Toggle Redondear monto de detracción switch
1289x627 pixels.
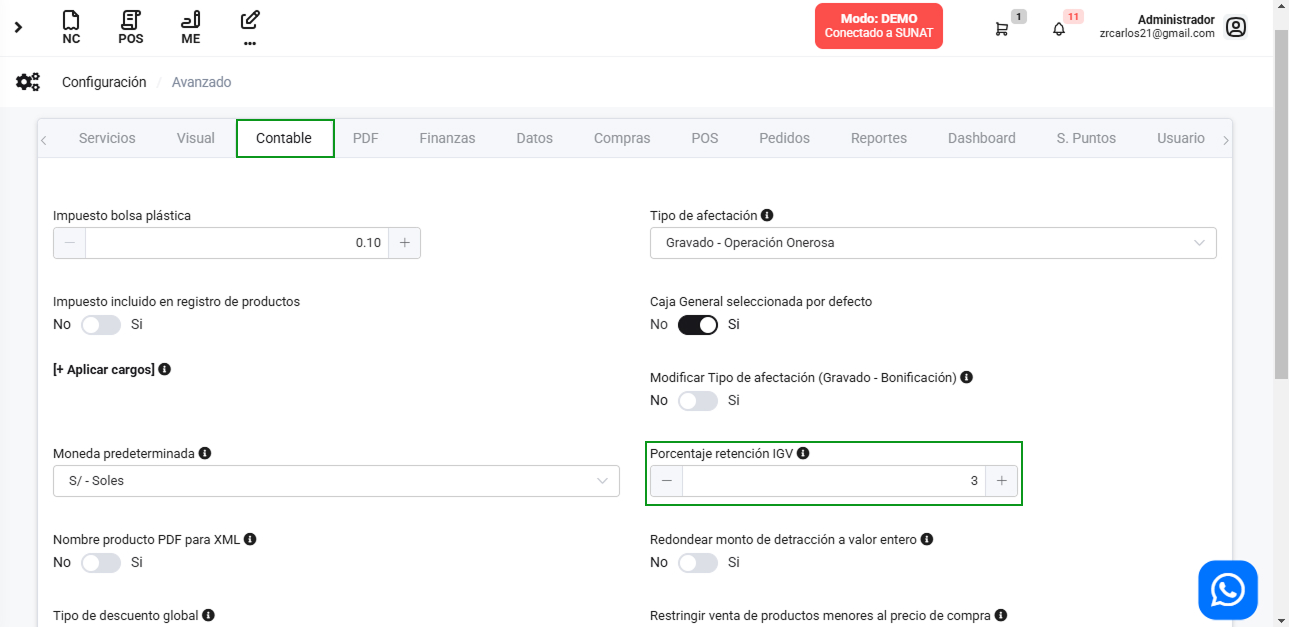698,563
